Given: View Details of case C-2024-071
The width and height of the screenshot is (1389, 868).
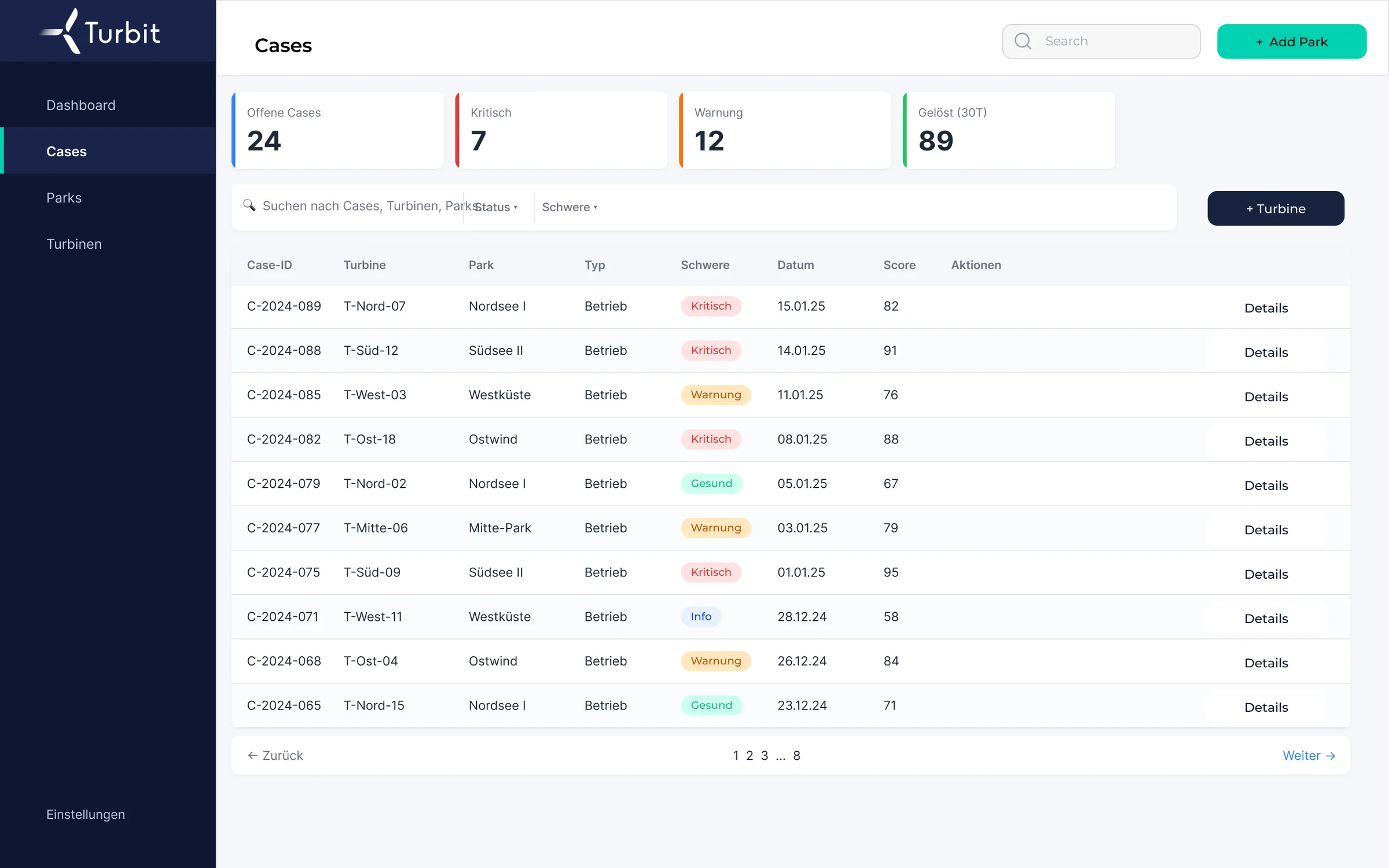Looking at the screenshot, I should (1266, 619).
